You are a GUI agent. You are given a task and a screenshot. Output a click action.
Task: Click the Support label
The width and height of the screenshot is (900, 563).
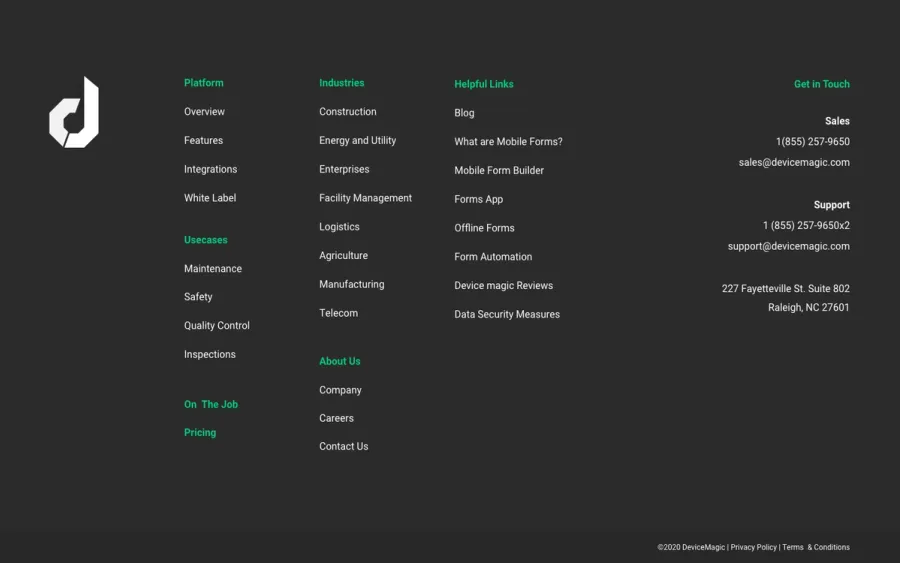point(831,205)
